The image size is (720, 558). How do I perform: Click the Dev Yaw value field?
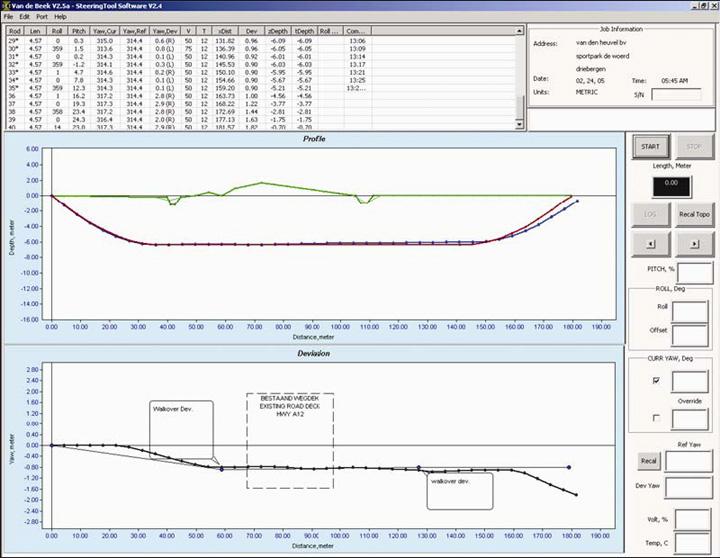(x=689, y=489)
